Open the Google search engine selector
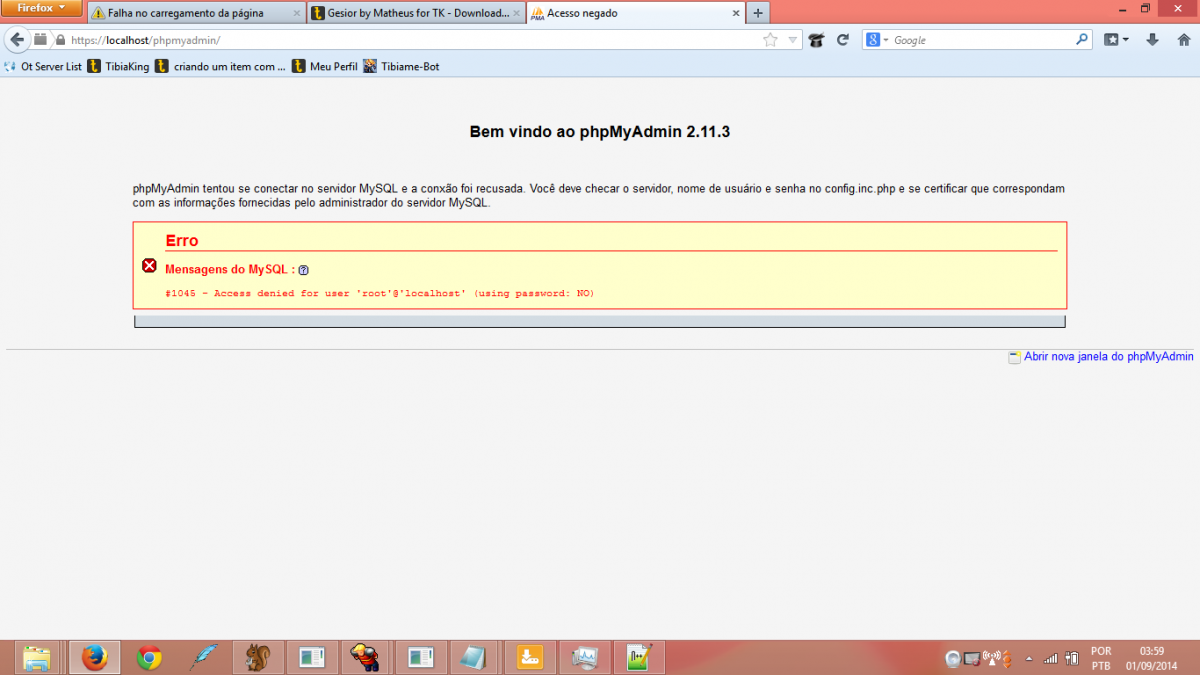 pyautogui.click(x=878, y=40)
